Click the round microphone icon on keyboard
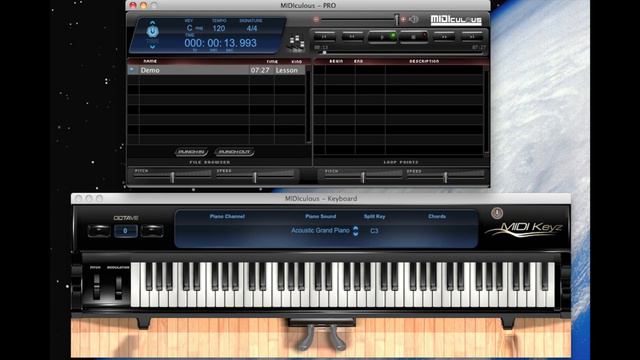This screenshot has width=640, height=360. pyautogui.click(x=497, y=213)
